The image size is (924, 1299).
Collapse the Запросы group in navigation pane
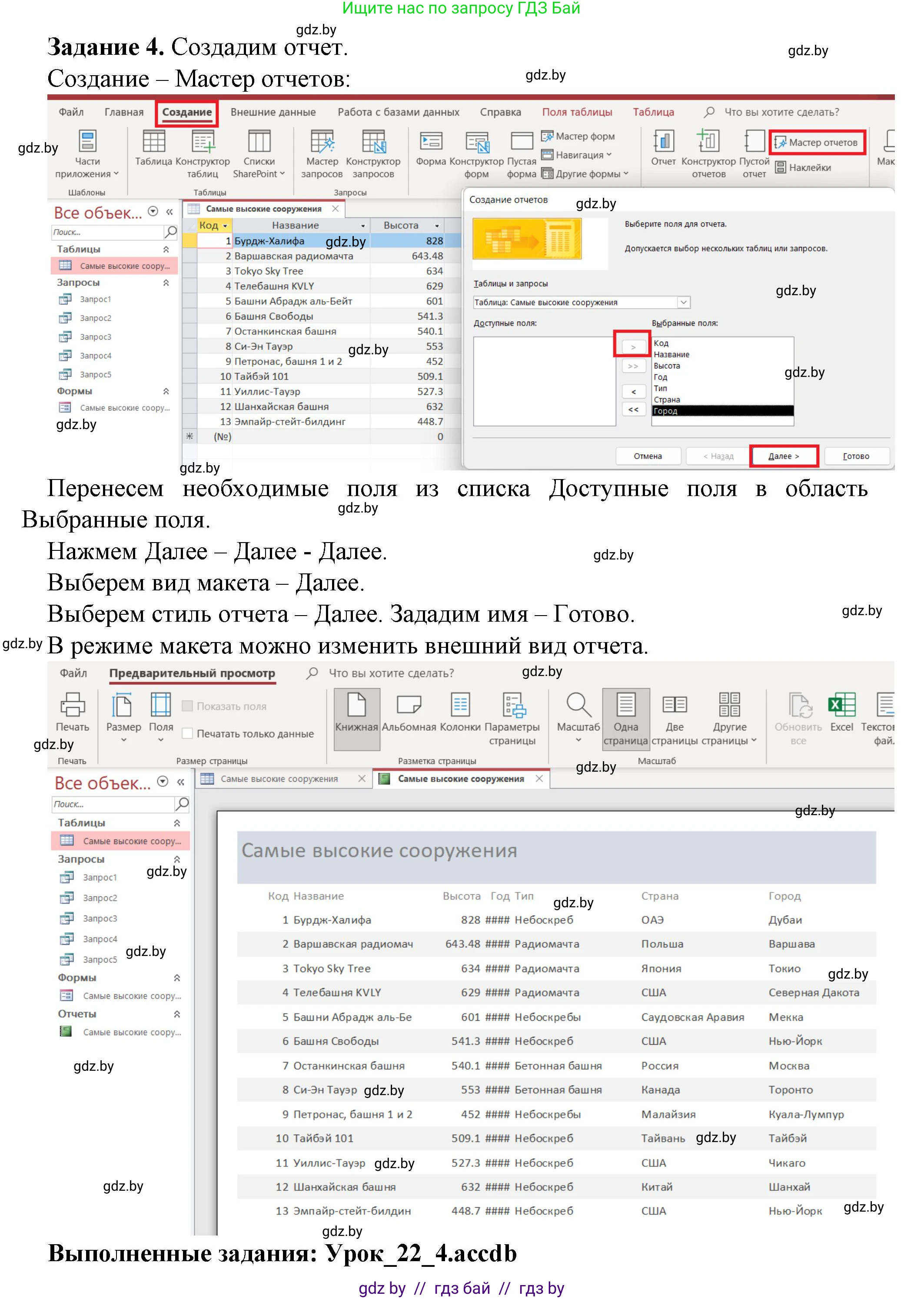click(166, 282)
